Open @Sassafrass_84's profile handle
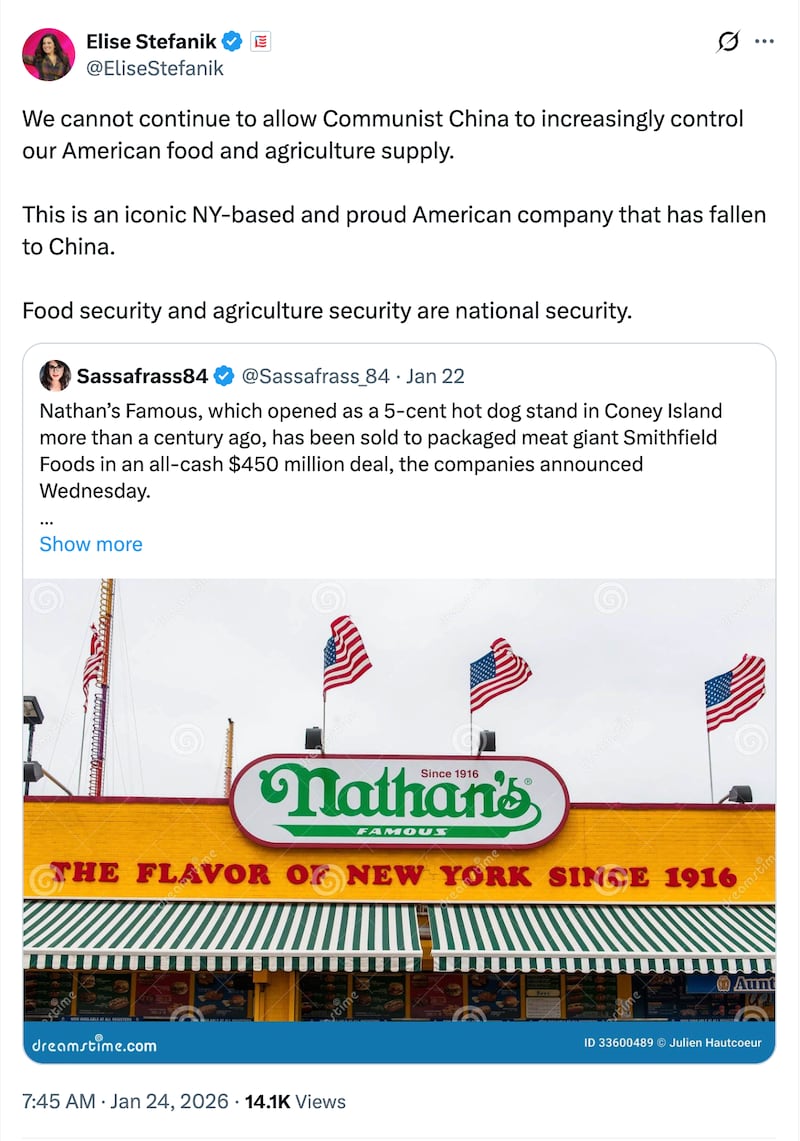 click(315, 377)
